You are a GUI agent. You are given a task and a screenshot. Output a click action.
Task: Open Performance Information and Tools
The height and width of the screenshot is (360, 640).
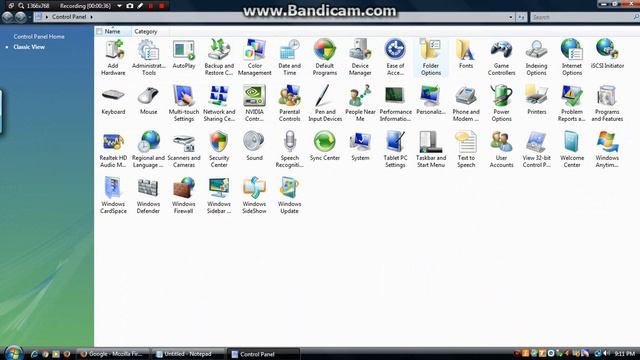click(x=395, y=104)
